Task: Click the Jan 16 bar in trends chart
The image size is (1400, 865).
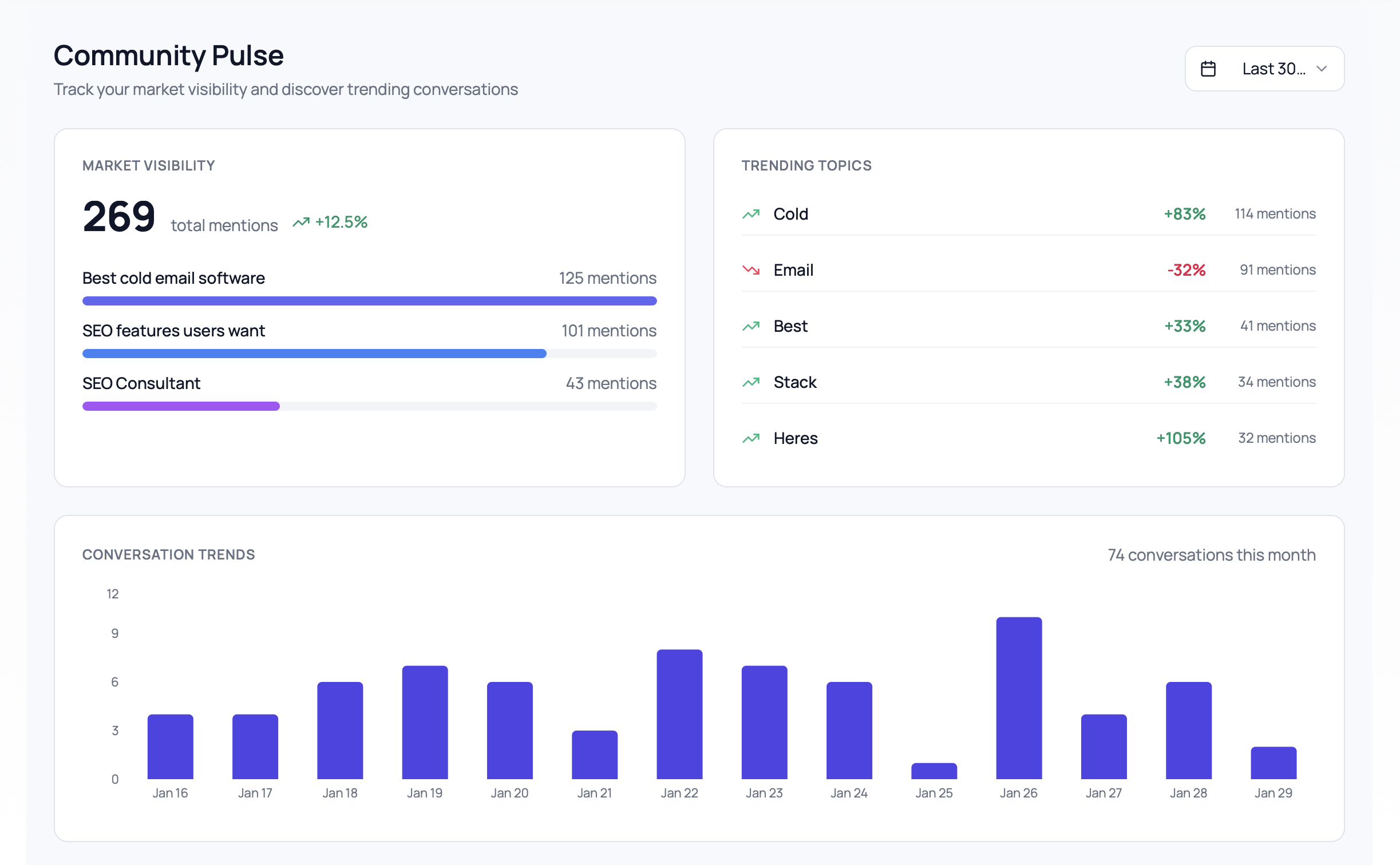Action: point(170,746)
